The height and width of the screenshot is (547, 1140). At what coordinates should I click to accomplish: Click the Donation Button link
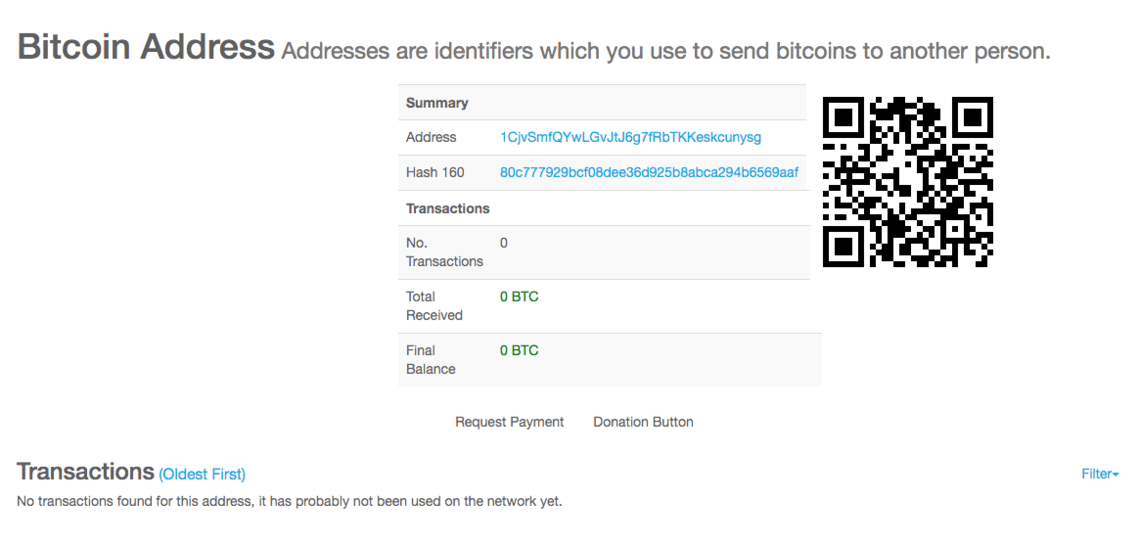(643, 422)
